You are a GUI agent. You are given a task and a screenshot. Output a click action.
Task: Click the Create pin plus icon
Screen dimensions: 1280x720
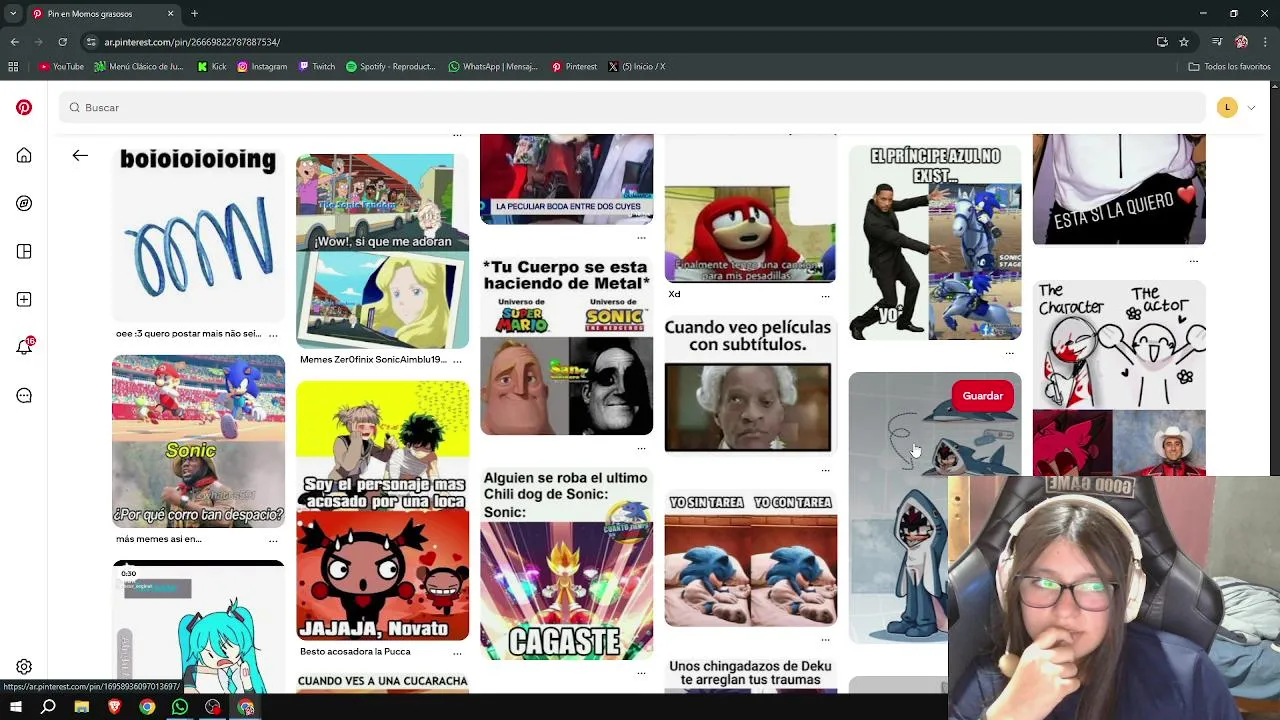(x=24, y=299)
